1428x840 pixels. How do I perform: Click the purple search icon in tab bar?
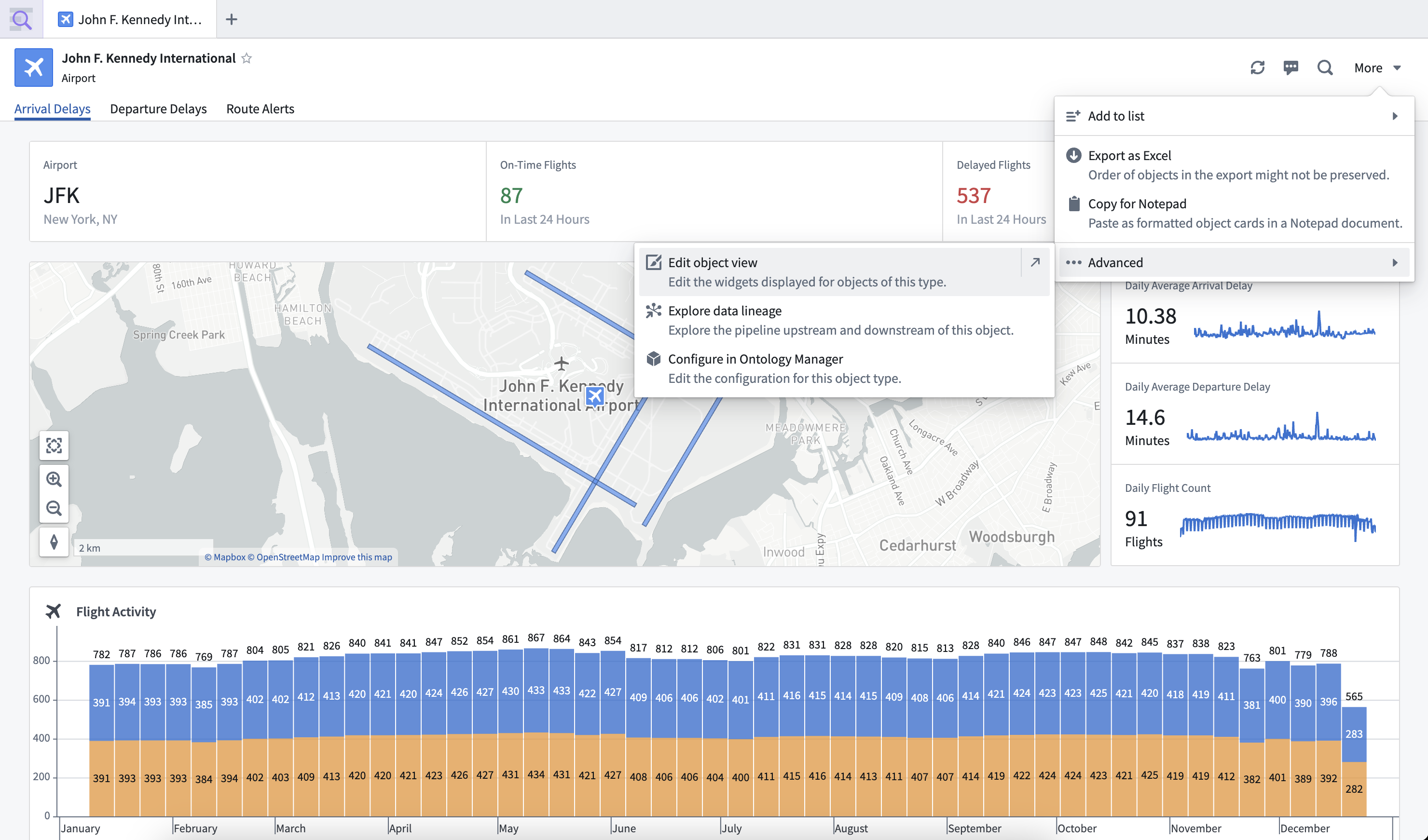(22, 19)
